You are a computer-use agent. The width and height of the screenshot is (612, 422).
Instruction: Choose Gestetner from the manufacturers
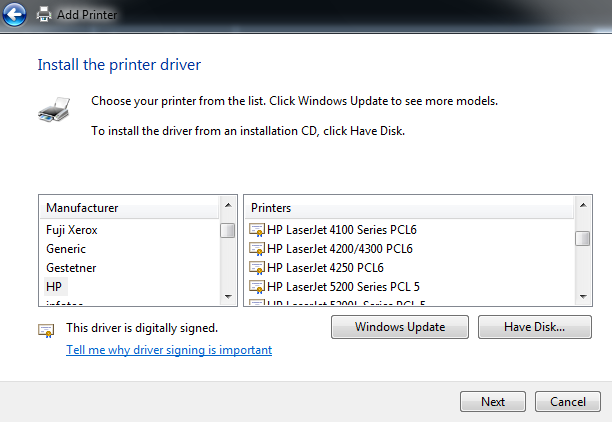point(71,268)
